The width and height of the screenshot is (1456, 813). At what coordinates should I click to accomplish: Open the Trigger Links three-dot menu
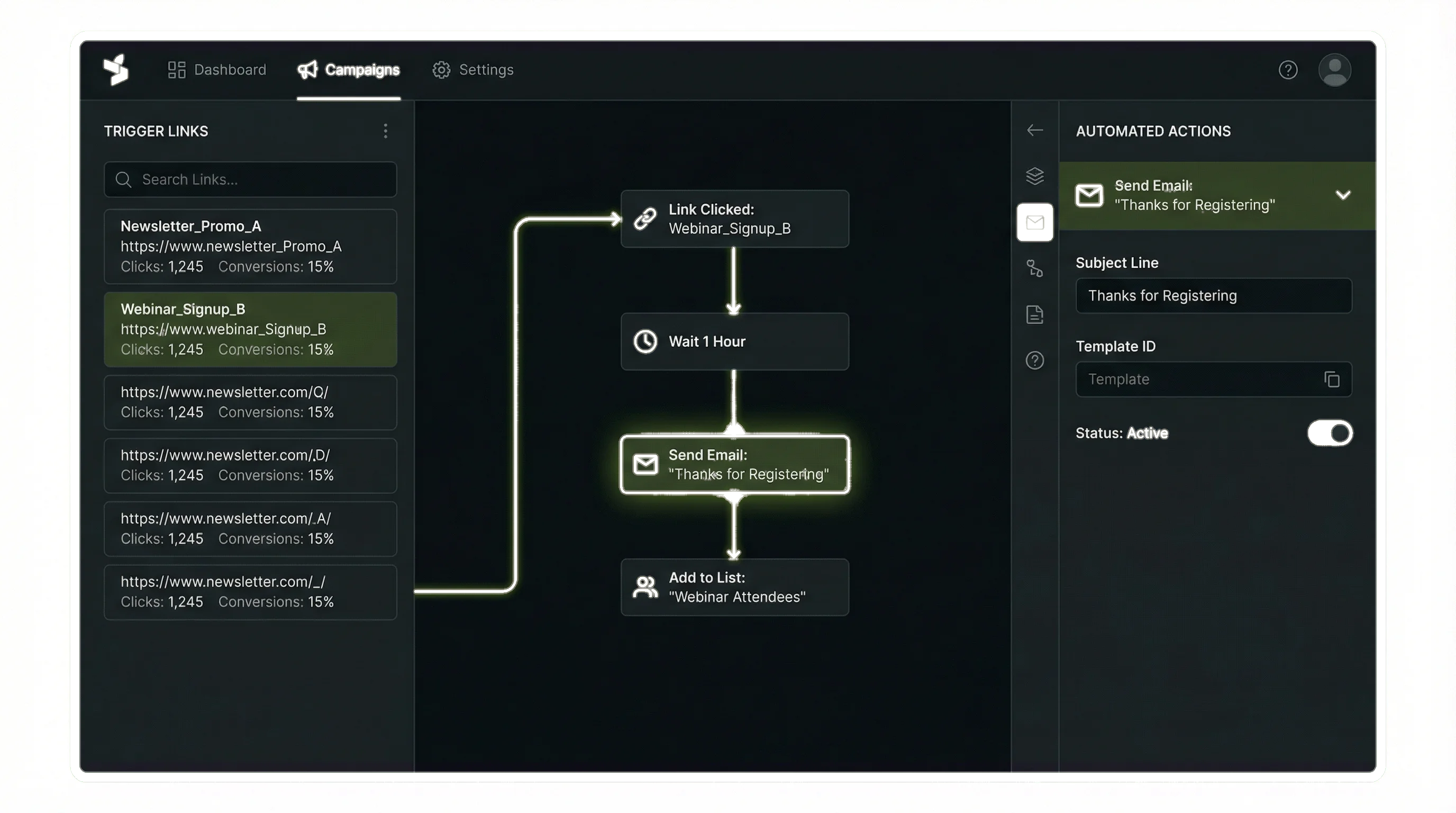pyautogui.click(x=385, y=131)
